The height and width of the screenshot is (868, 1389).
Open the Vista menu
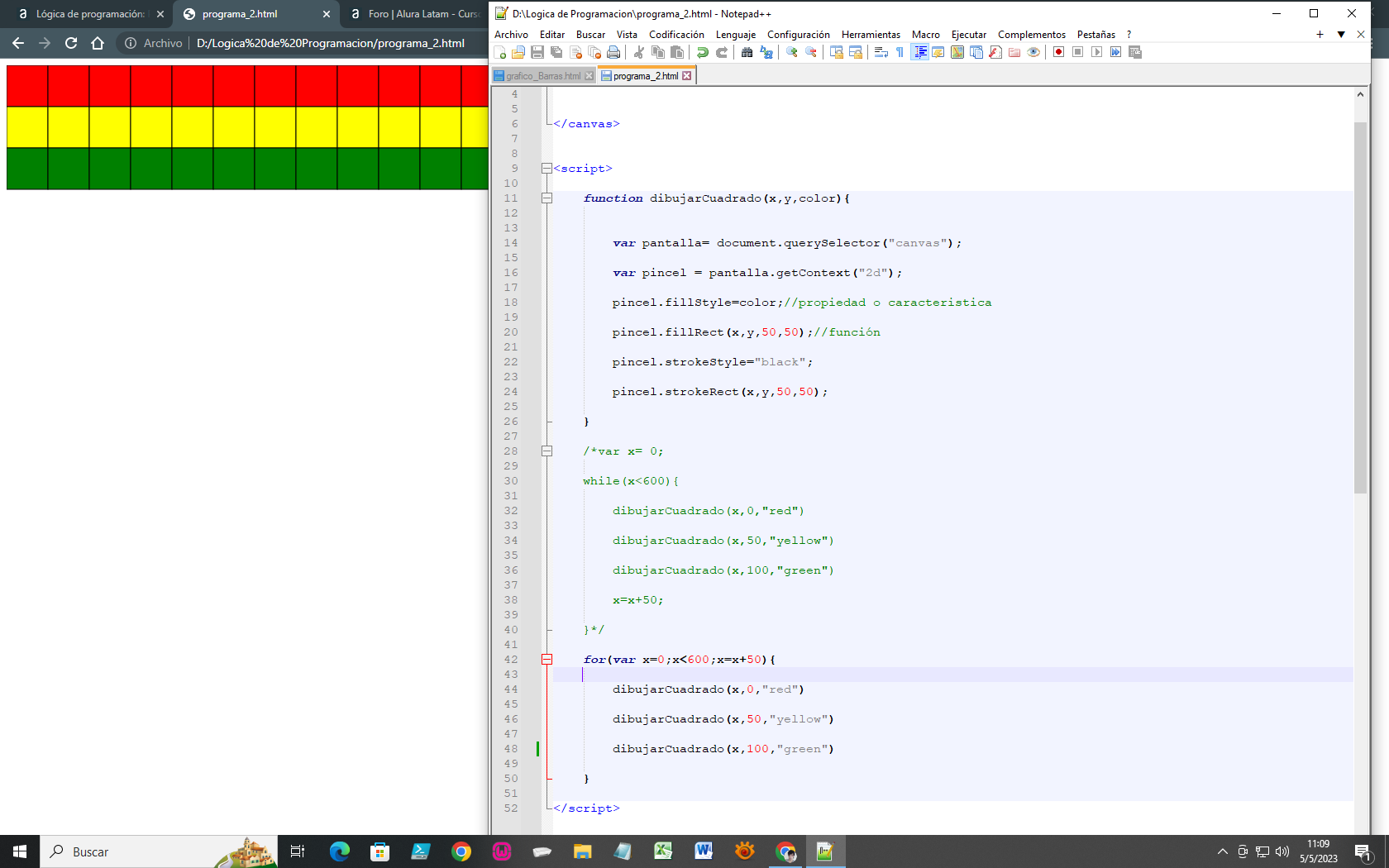click(x=627, y=35)
